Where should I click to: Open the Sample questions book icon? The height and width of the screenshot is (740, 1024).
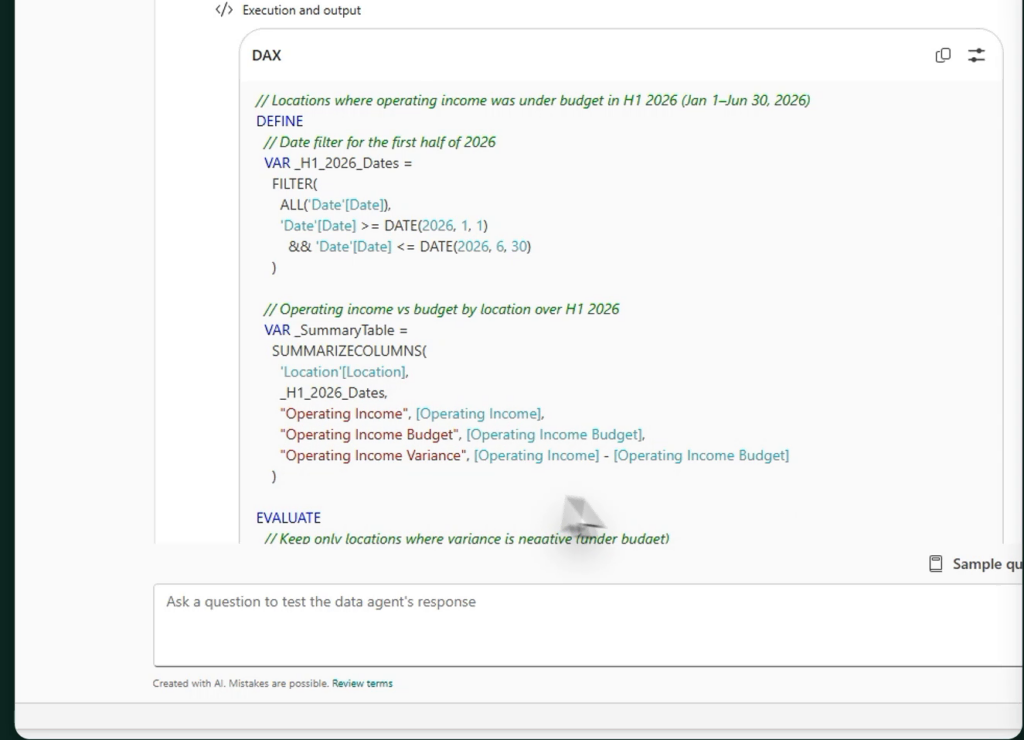[x=935, y=564]
